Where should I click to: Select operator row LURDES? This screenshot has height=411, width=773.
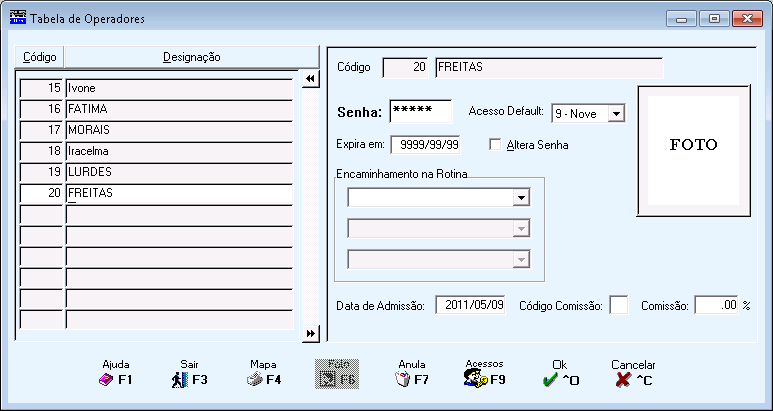[179, 172]
